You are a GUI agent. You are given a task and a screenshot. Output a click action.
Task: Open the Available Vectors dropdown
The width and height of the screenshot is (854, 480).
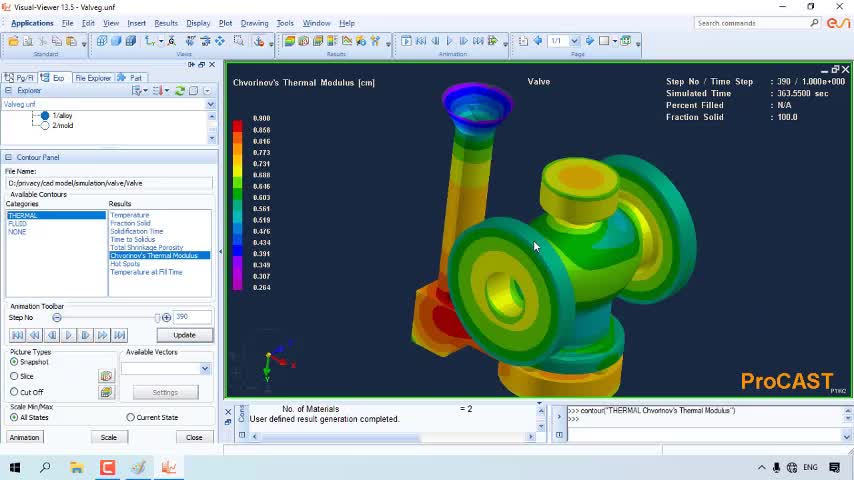pyautogui.click(x=204, y=368)
